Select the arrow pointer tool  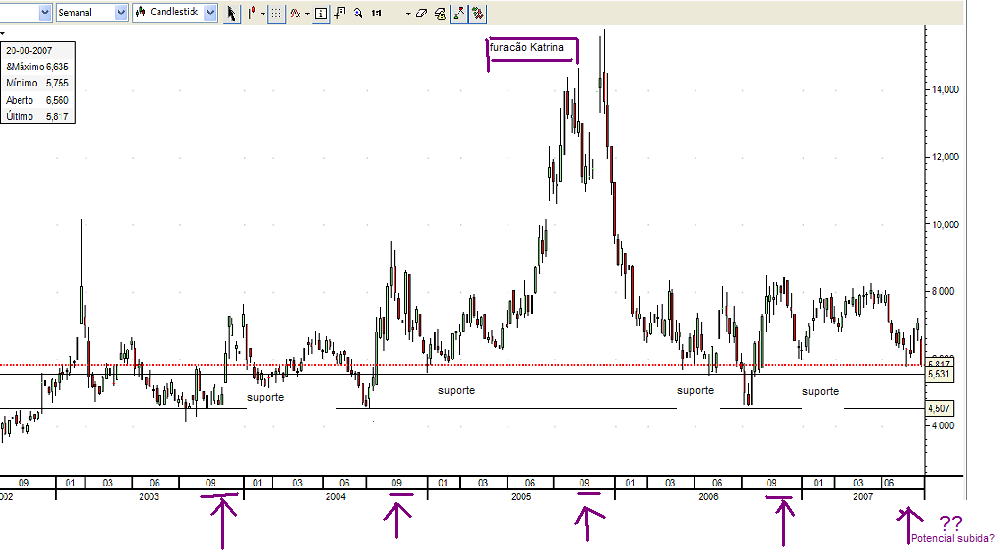pyautogui.click(x=231, y=13)
